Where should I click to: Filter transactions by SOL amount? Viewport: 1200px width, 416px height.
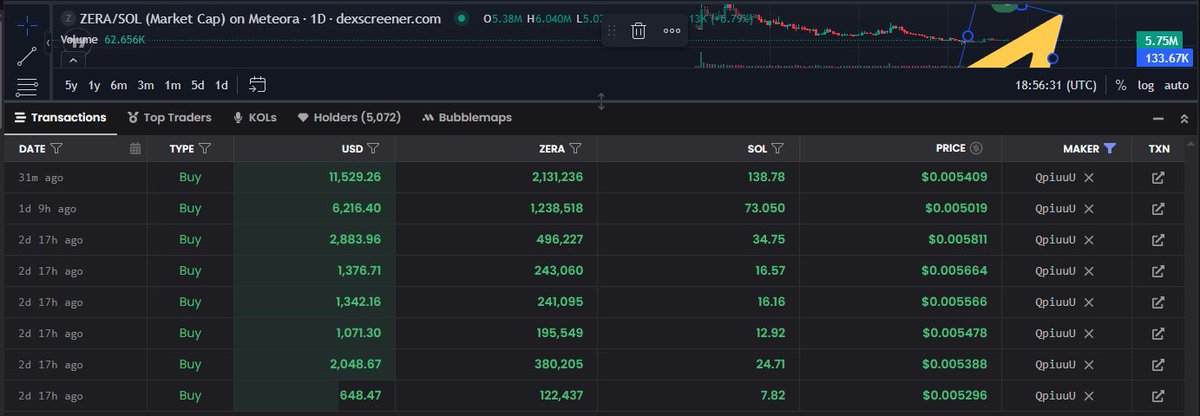777,149
